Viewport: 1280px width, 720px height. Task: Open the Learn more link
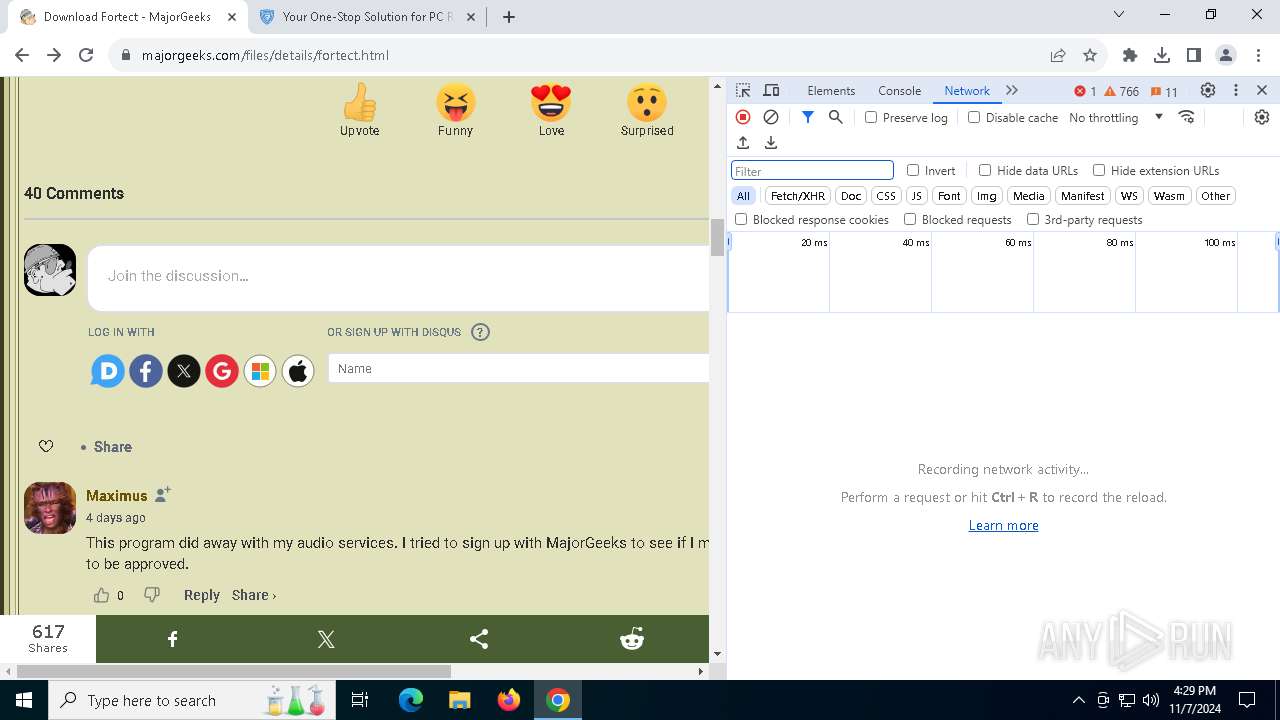tap(1003, 525)
